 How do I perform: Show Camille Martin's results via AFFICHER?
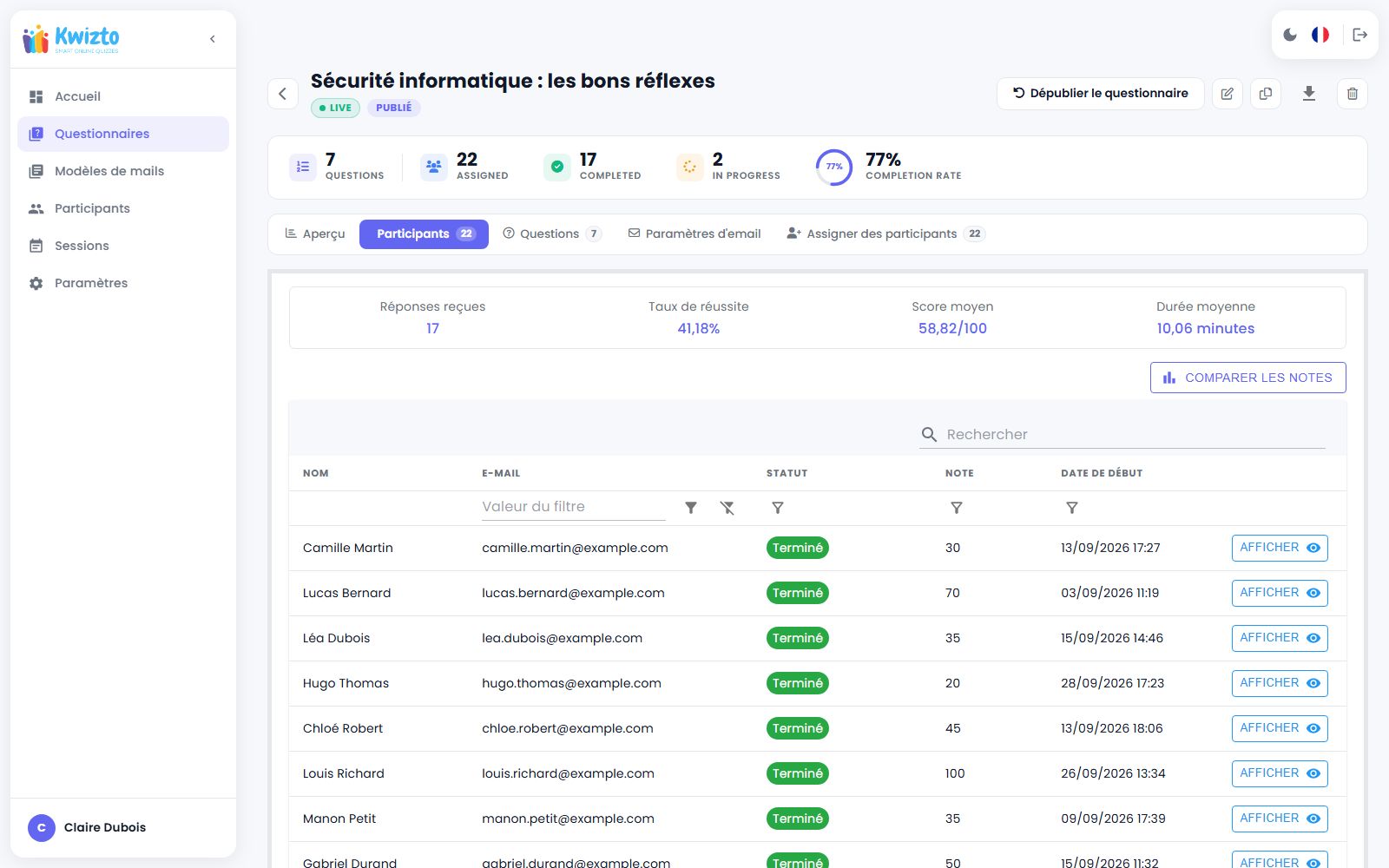pyautogui.click(x=1280, y=548)
